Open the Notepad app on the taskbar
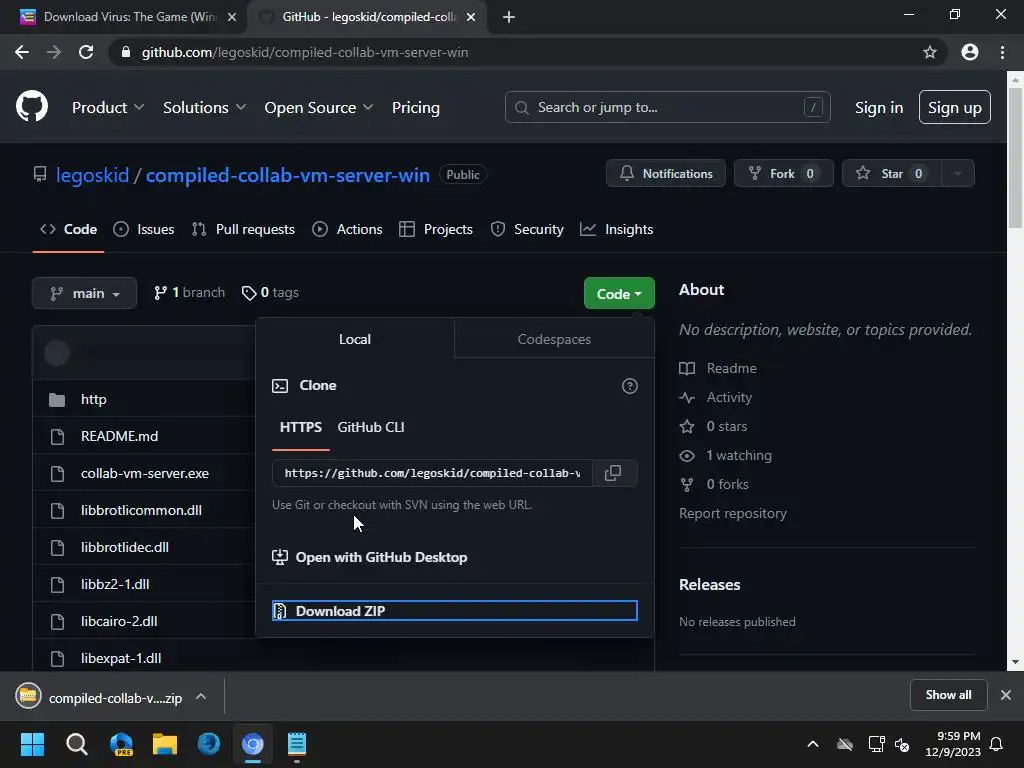The image size is (1024, 768). click(x=296, y=744)
